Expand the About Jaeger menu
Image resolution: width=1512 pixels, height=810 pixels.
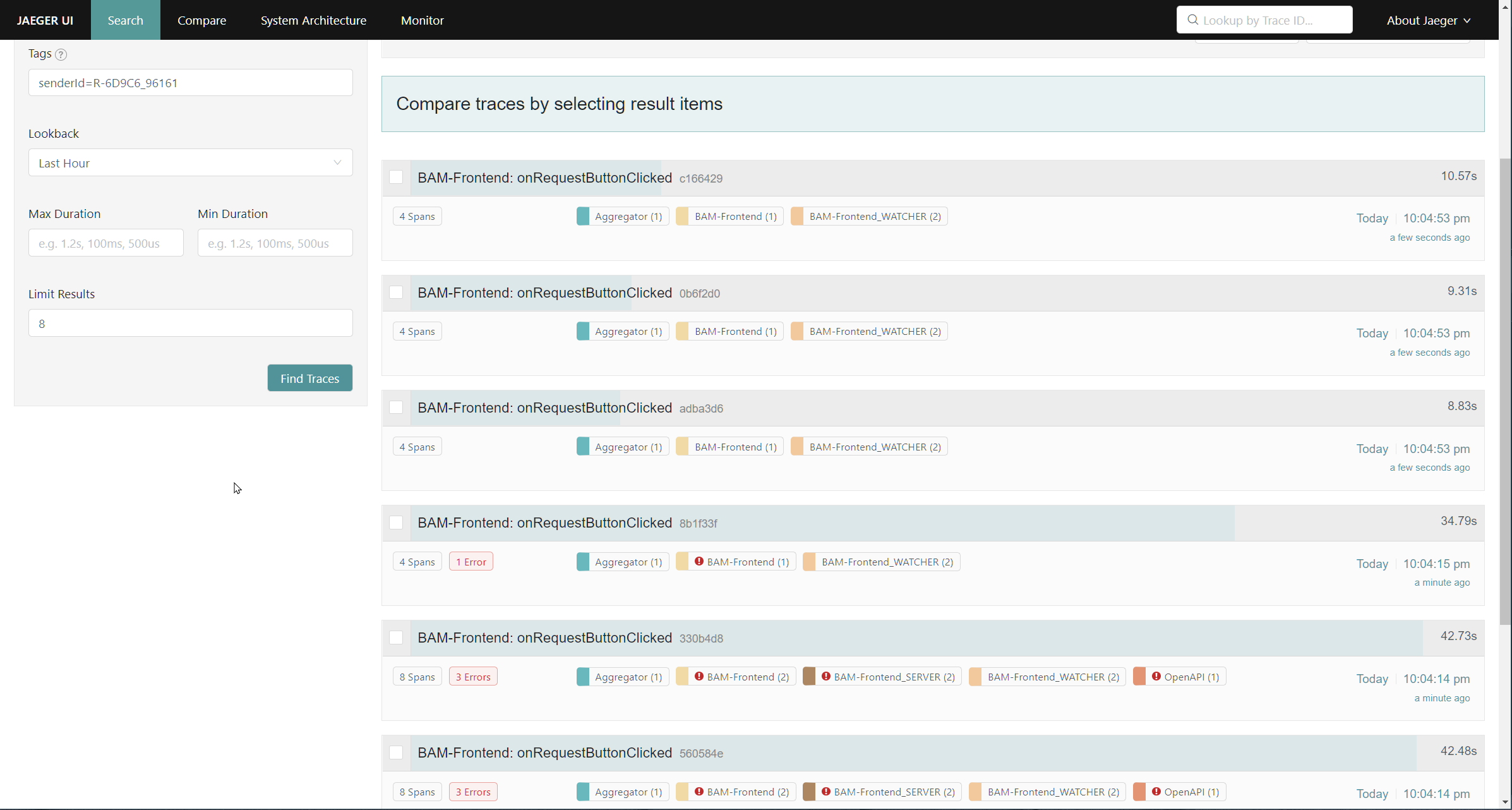point(1429,20)
